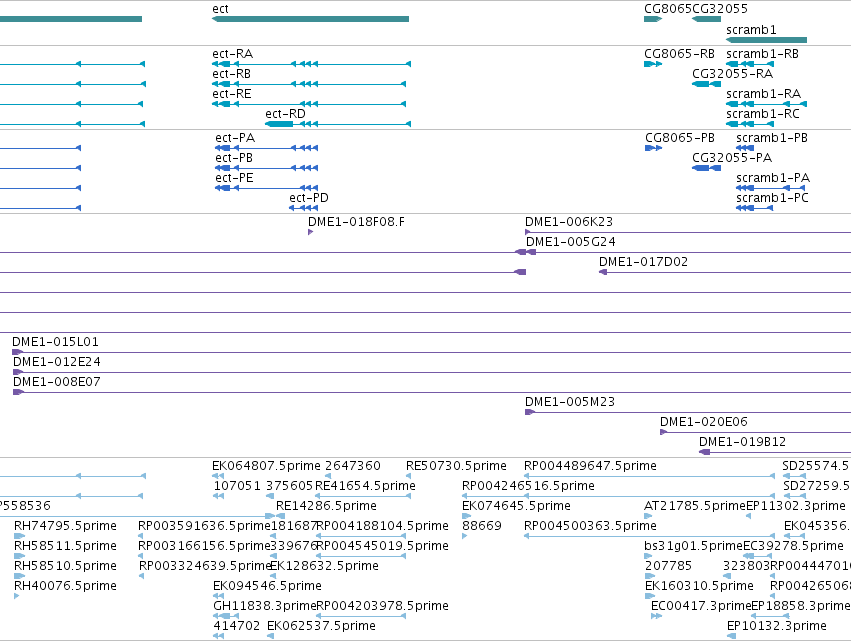The height and width of the screenshot is (641, 851).
Task: Select the ect gene bar
Action: pyautogui.click(x=310, y=19)
